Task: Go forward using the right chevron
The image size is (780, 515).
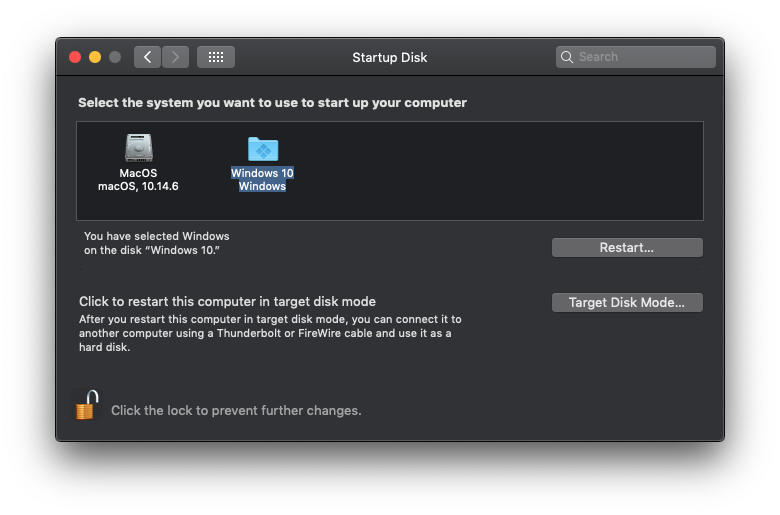Action: pos(175,57)
